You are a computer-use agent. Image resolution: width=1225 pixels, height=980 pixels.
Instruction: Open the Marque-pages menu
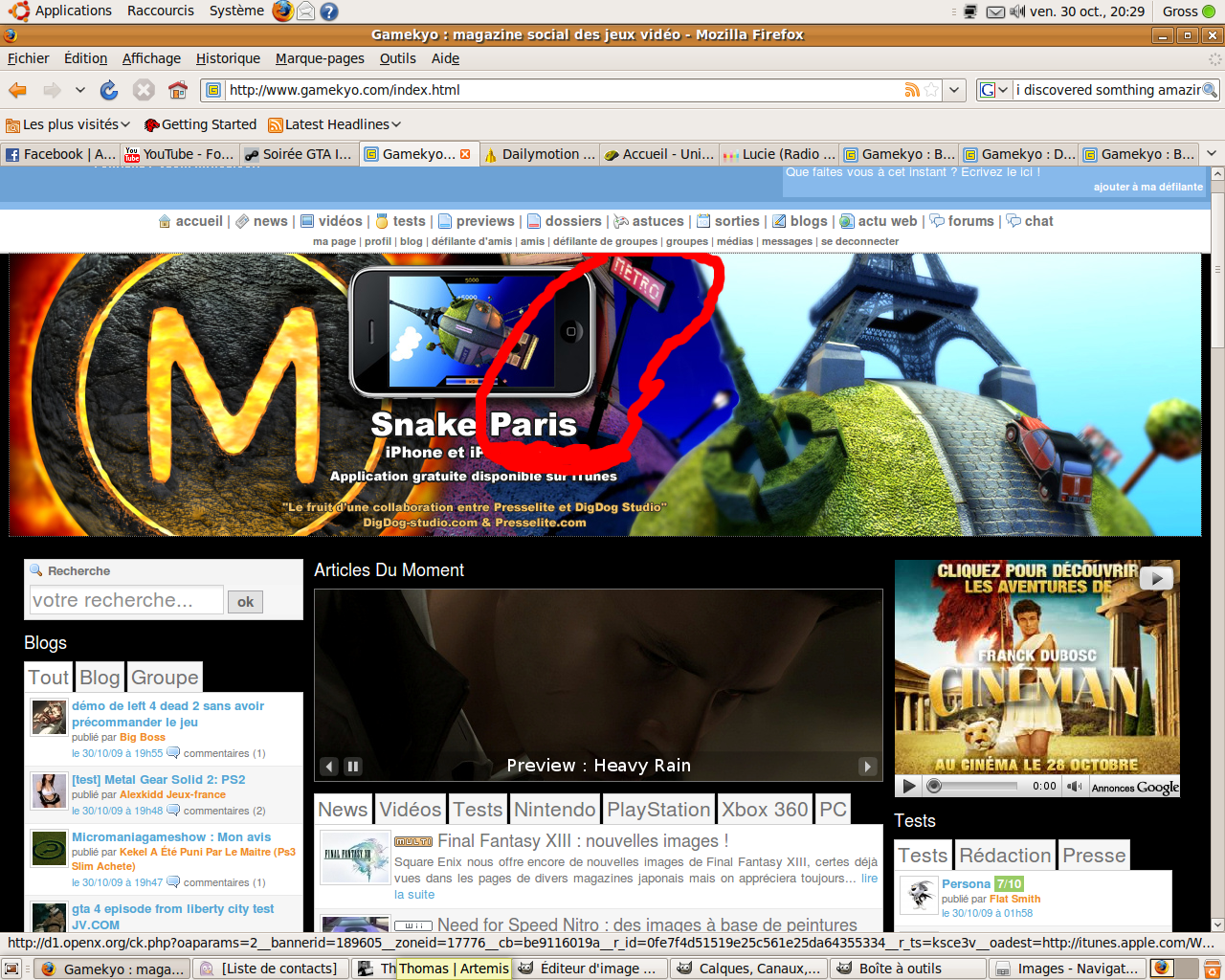tap(320, 58)
